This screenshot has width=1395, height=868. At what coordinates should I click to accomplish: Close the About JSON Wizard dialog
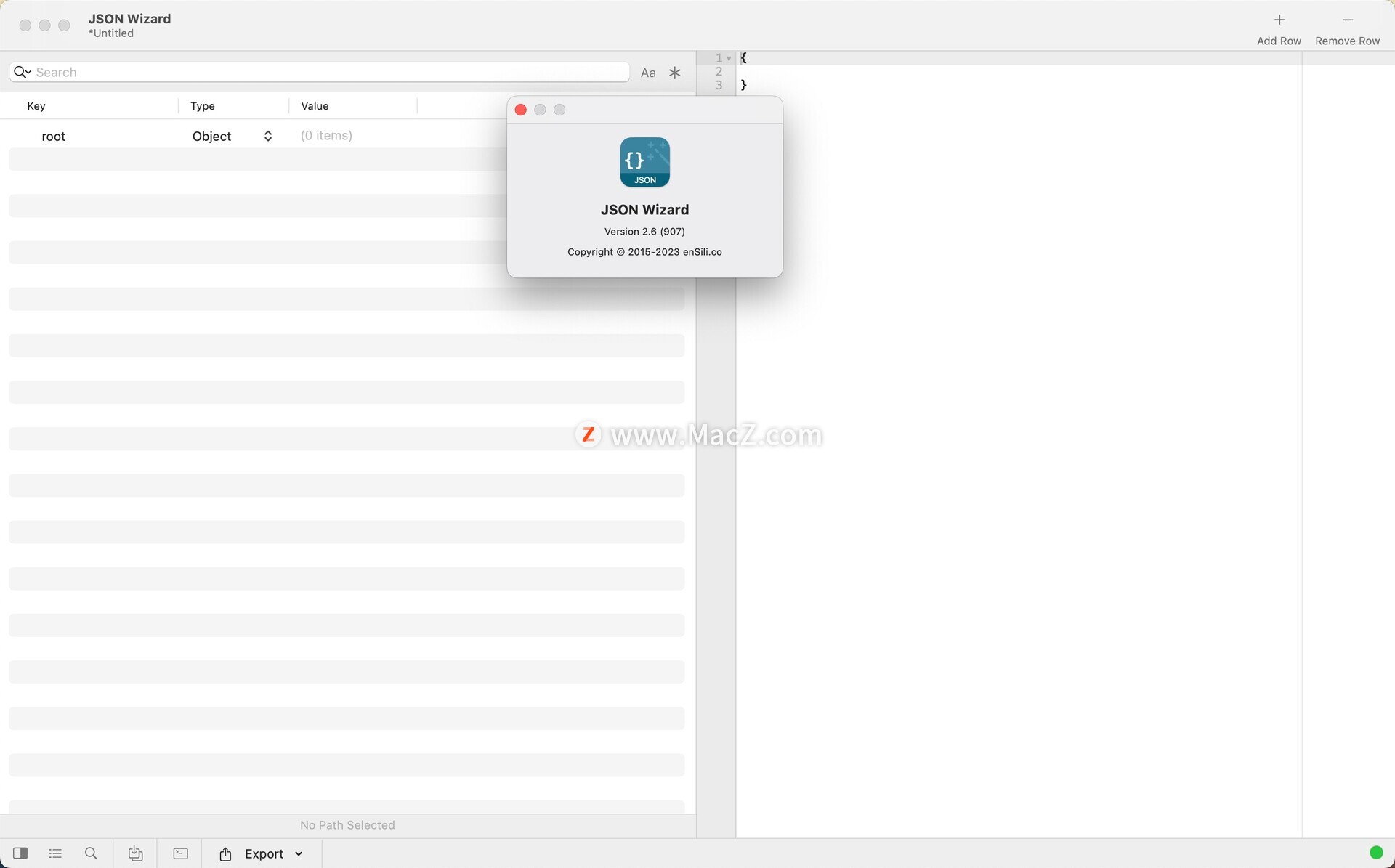click(520, 110)
